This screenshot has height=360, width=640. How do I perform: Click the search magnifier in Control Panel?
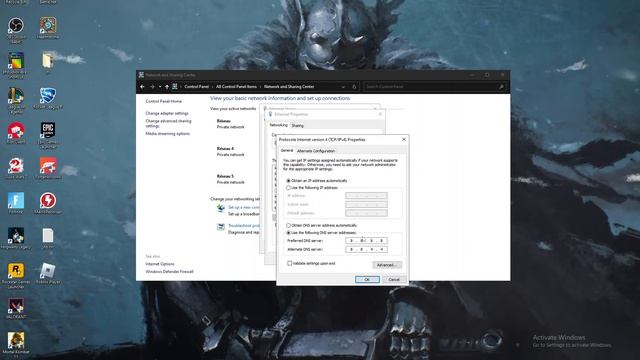[501, 87]
